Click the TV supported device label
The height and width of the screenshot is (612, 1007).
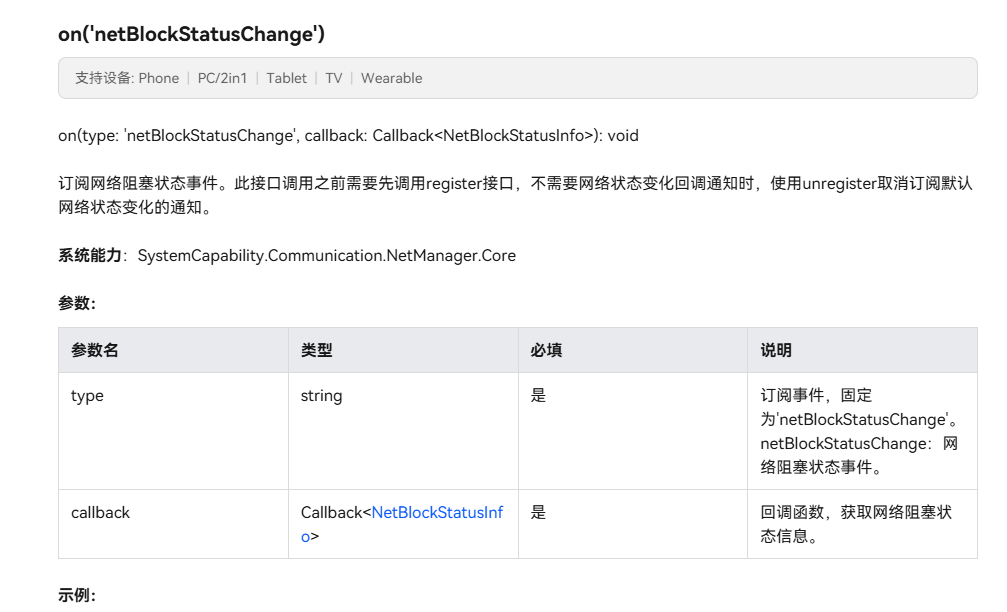(x=334, y=78)
